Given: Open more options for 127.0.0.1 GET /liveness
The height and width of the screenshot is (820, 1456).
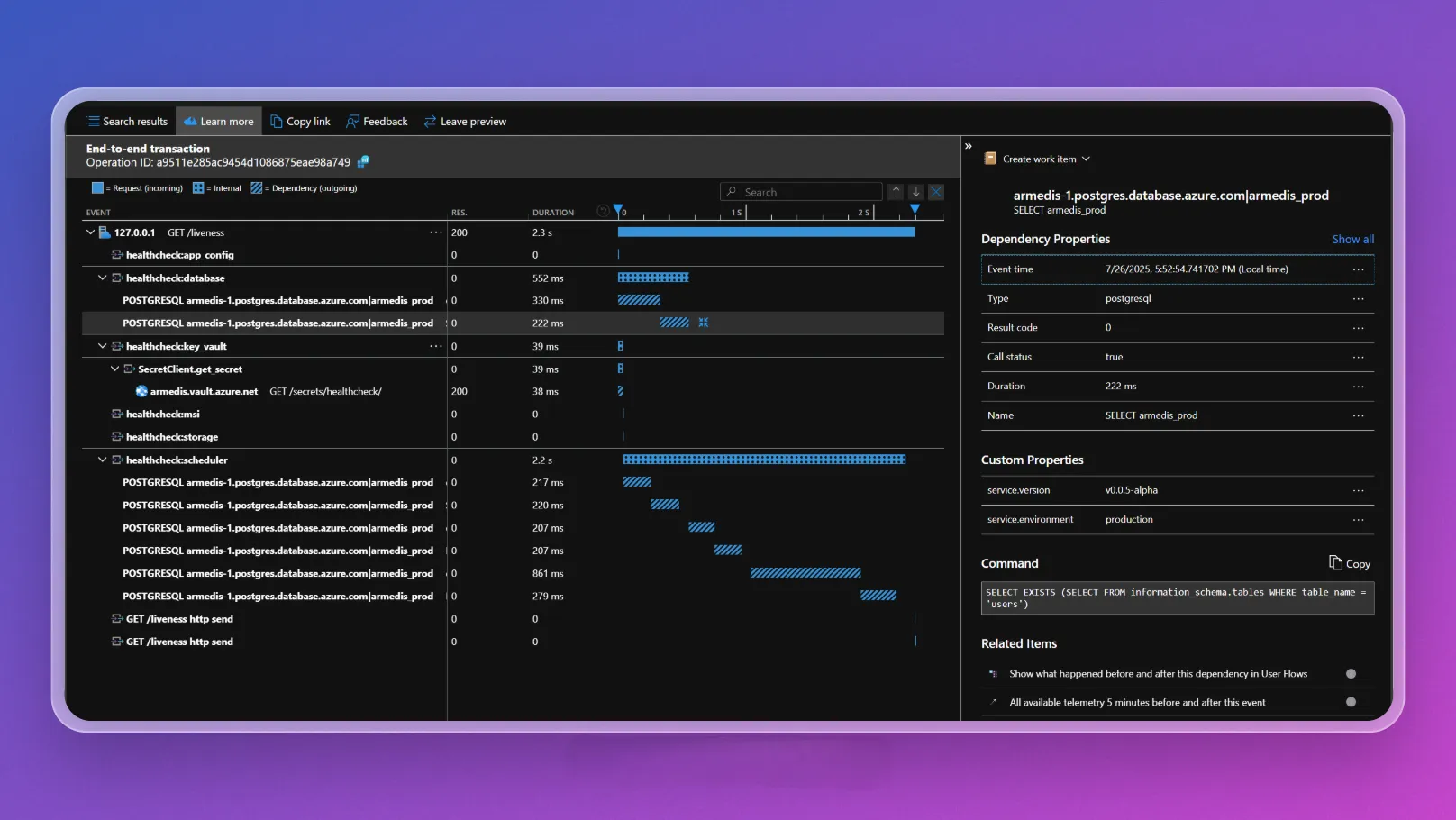Looking at the screenshot, I should coord(436,232).
